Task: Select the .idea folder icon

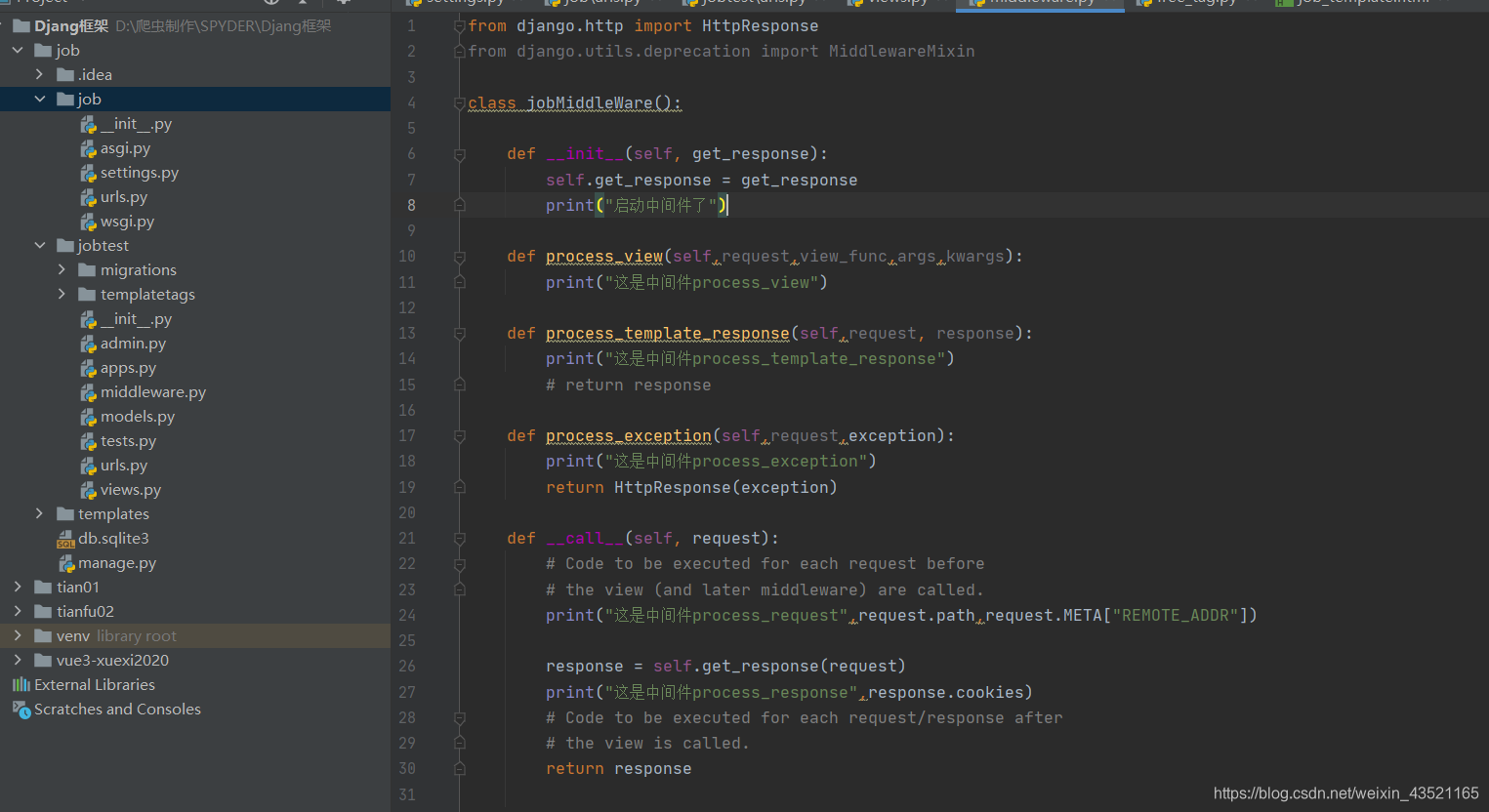Action: (x=65, y=74)
